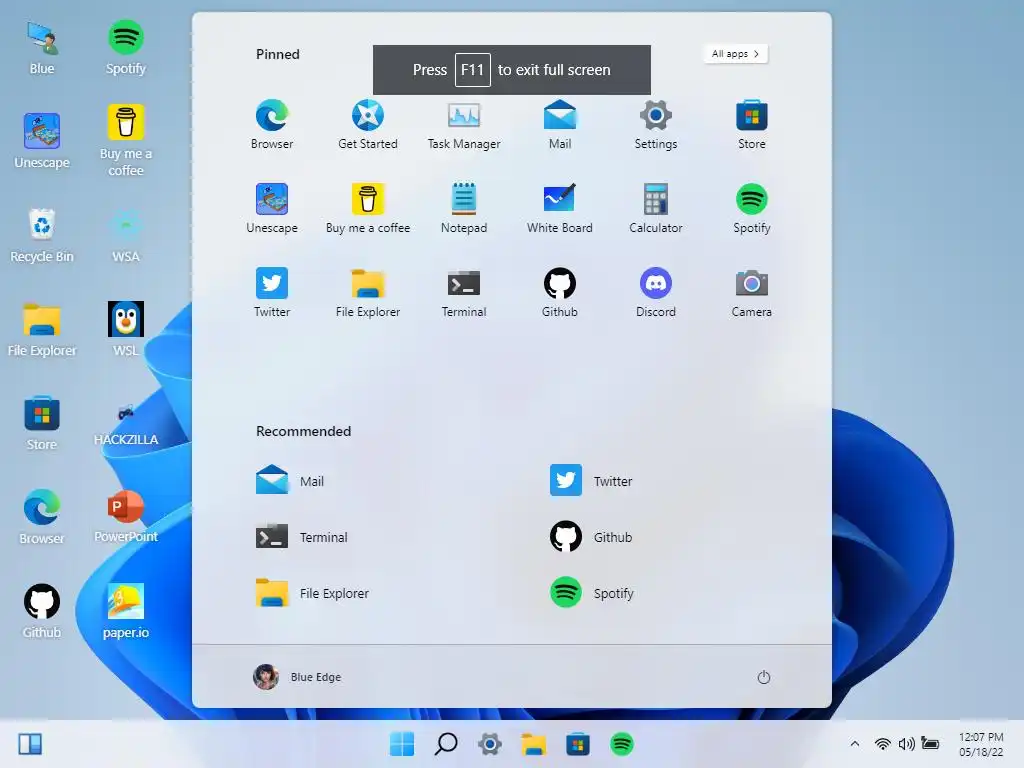Select PowerPoint desktop icon
The image size is (1024, 768).
pos(125,517)
